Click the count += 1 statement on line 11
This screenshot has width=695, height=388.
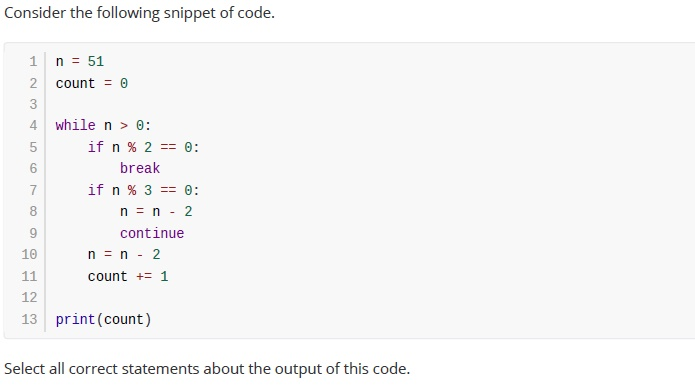coord(128,276)
